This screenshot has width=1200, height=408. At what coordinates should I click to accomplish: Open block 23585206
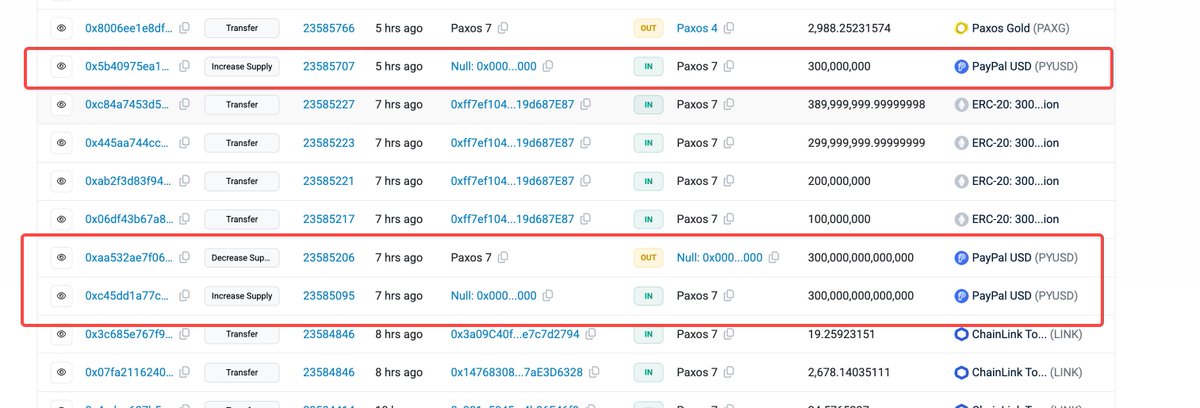329,257
